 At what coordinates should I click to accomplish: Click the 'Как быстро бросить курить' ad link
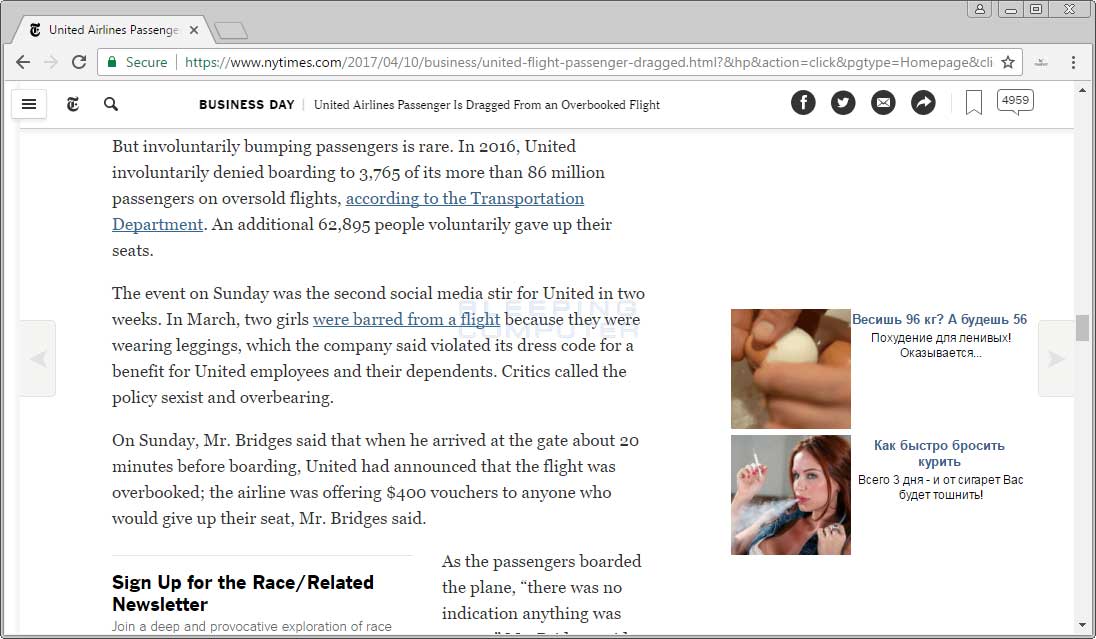point(939,453)
